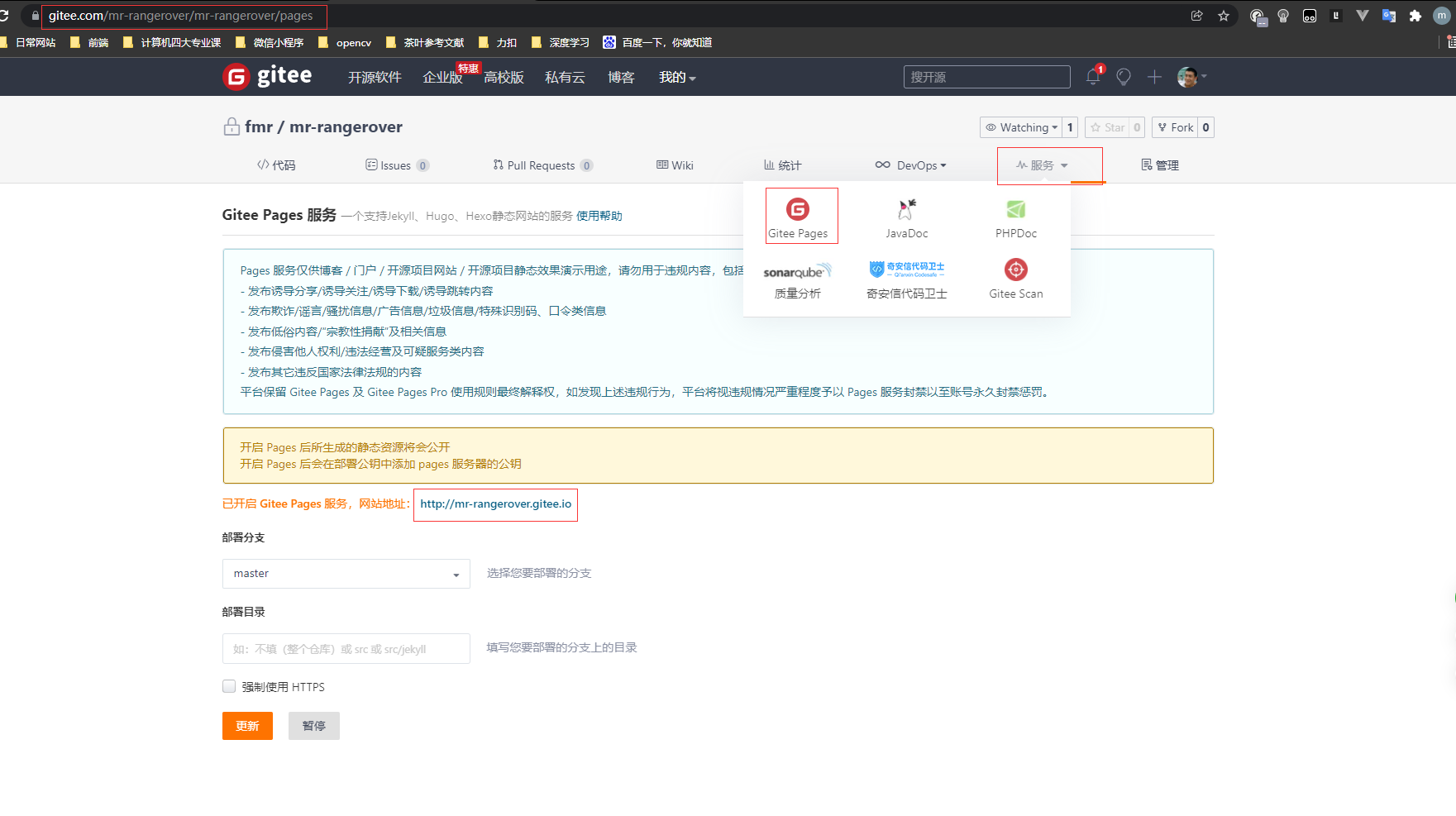The height and width of the screenshot is (816, 1456).
Task: Open the 前端 bookmark folder
Action: pyautogui.click(x=90, y=42)
